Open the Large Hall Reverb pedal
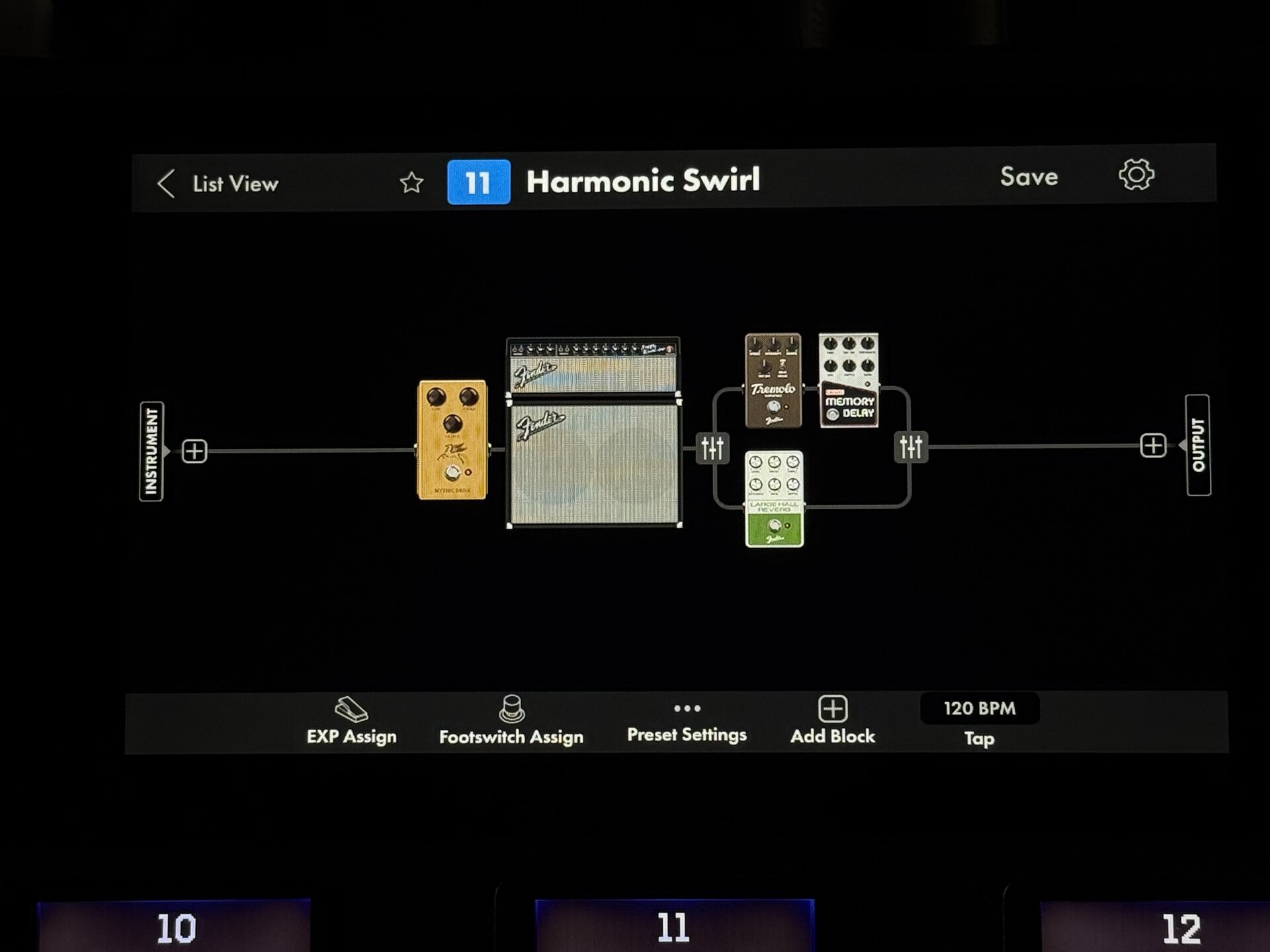 (x=774, y=499)
